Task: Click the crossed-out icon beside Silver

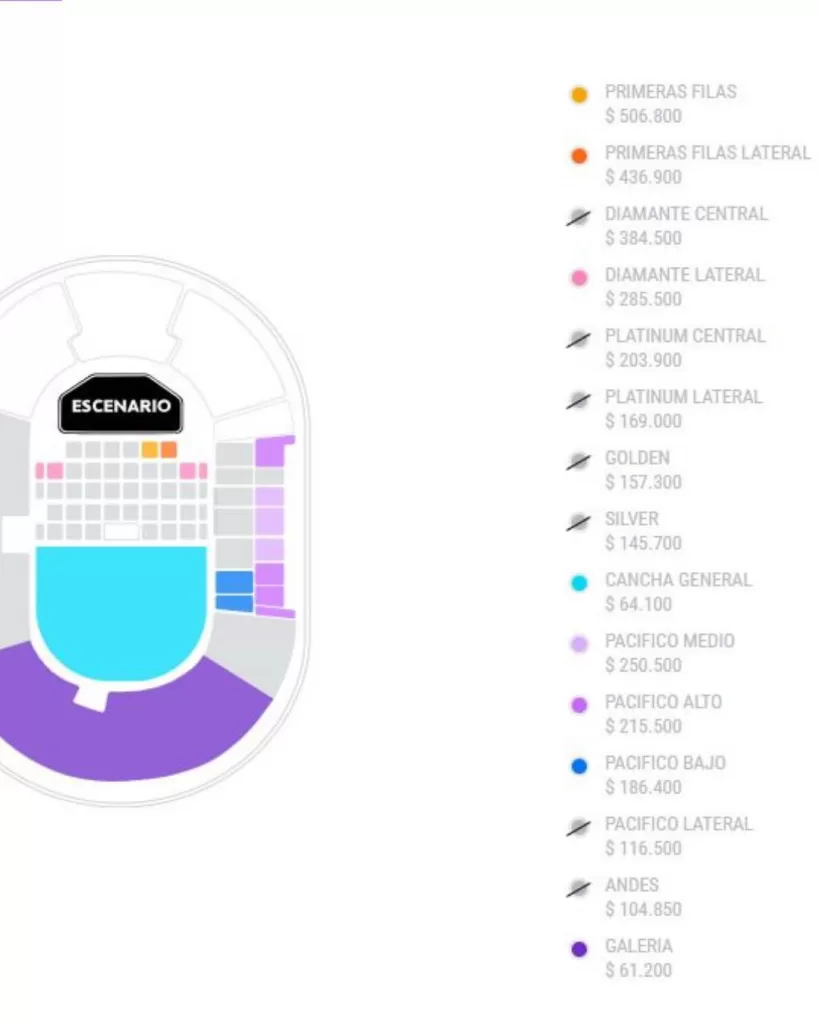Action: (578, 522)
